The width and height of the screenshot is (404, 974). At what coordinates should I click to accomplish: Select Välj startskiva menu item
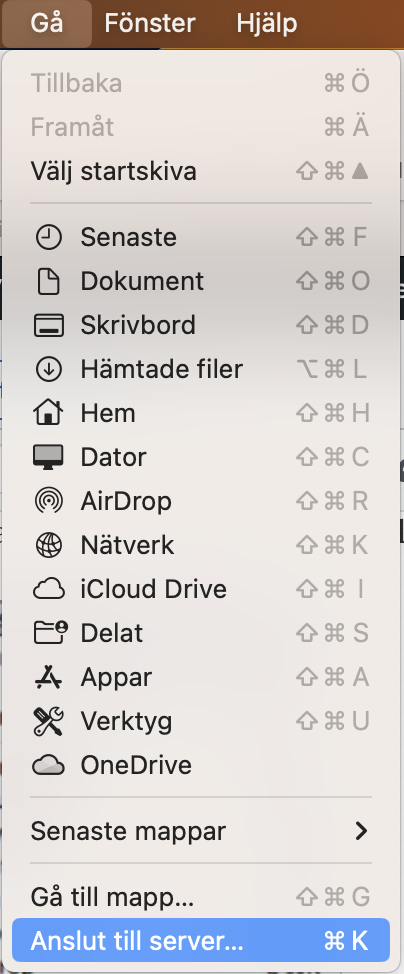tap(201, 171)
